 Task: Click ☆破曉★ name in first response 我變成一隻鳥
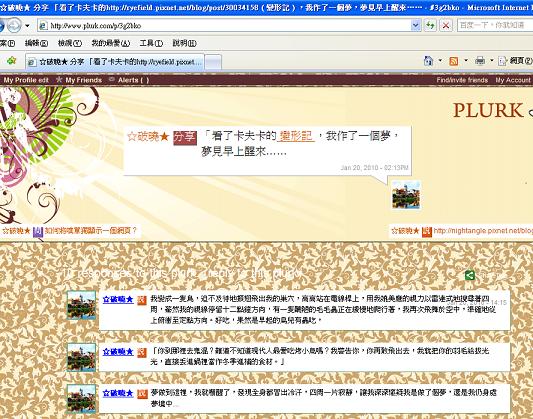[118, 300]
